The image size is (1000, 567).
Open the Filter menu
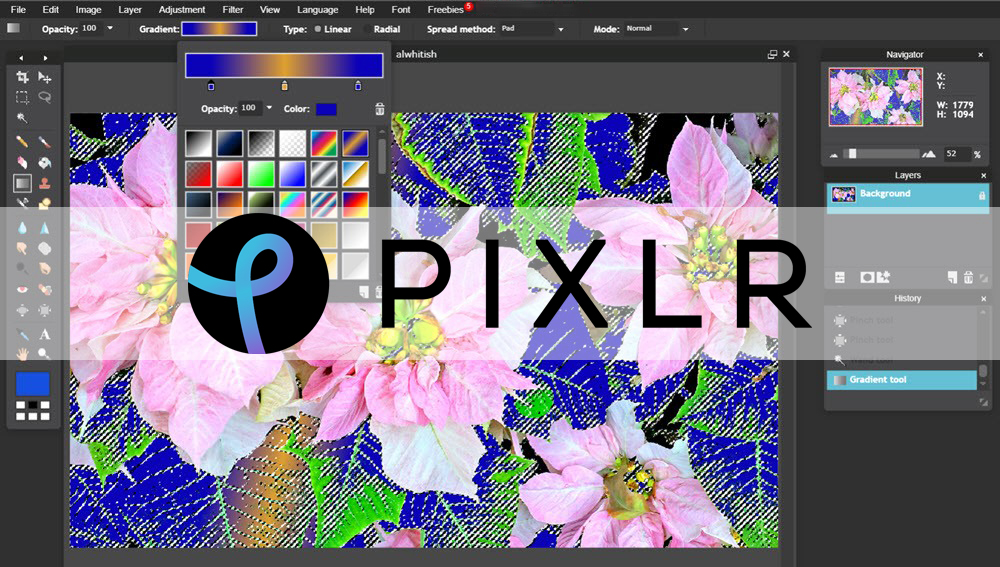click(x=233, y=10)
